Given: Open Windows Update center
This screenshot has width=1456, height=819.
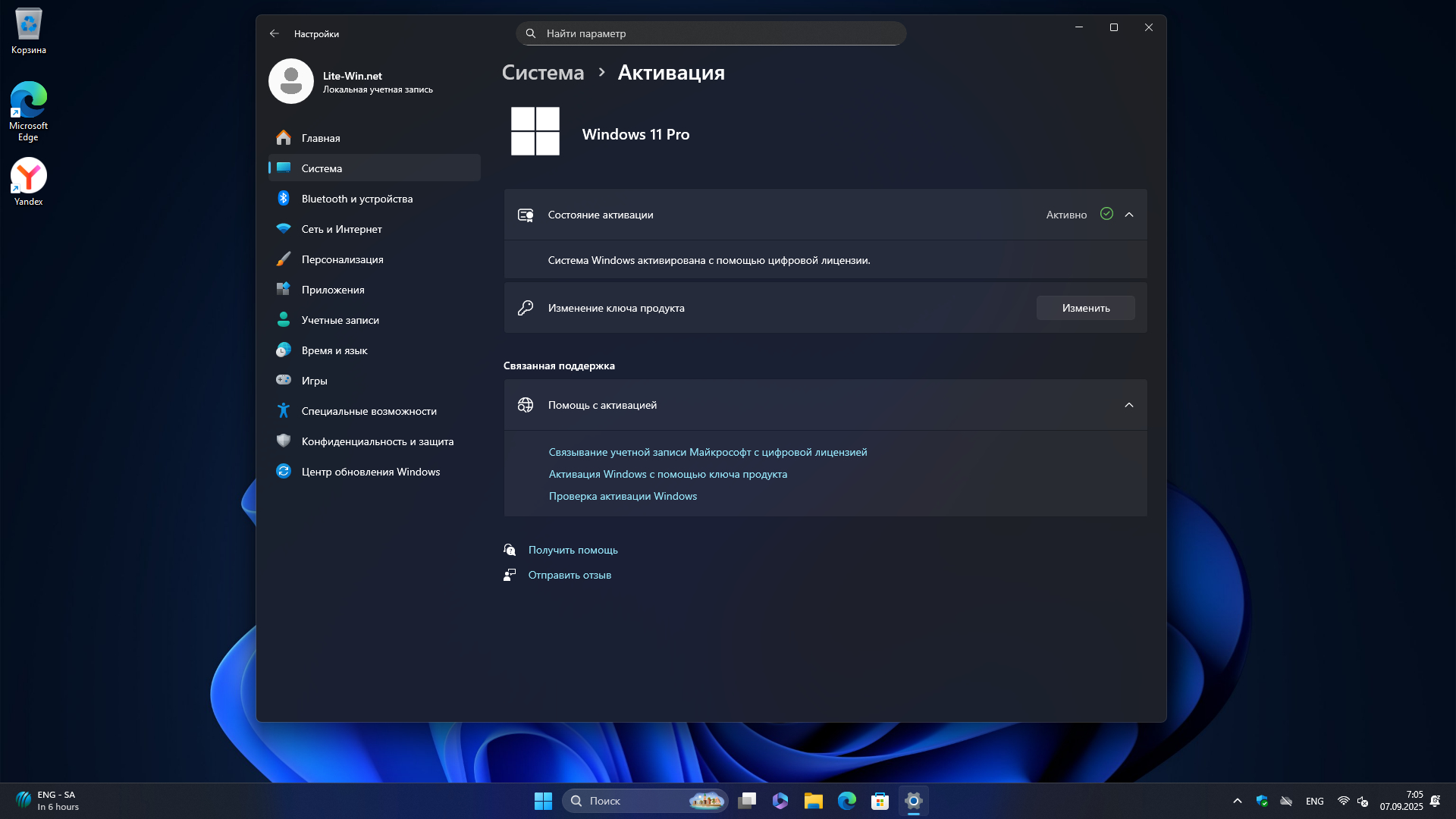Looking at the screenshot, I should pos(375,472).
